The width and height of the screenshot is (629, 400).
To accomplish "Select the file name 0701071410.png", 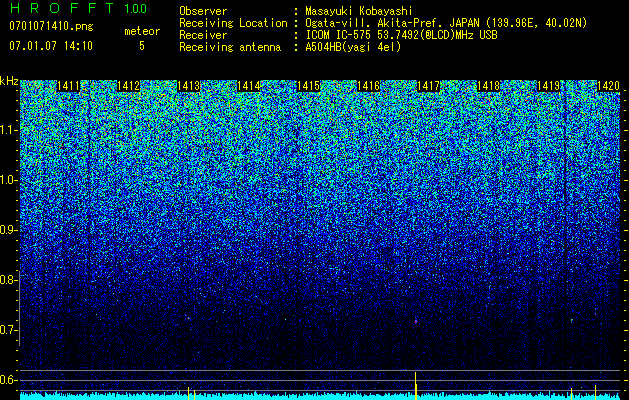I will [51, 26].
